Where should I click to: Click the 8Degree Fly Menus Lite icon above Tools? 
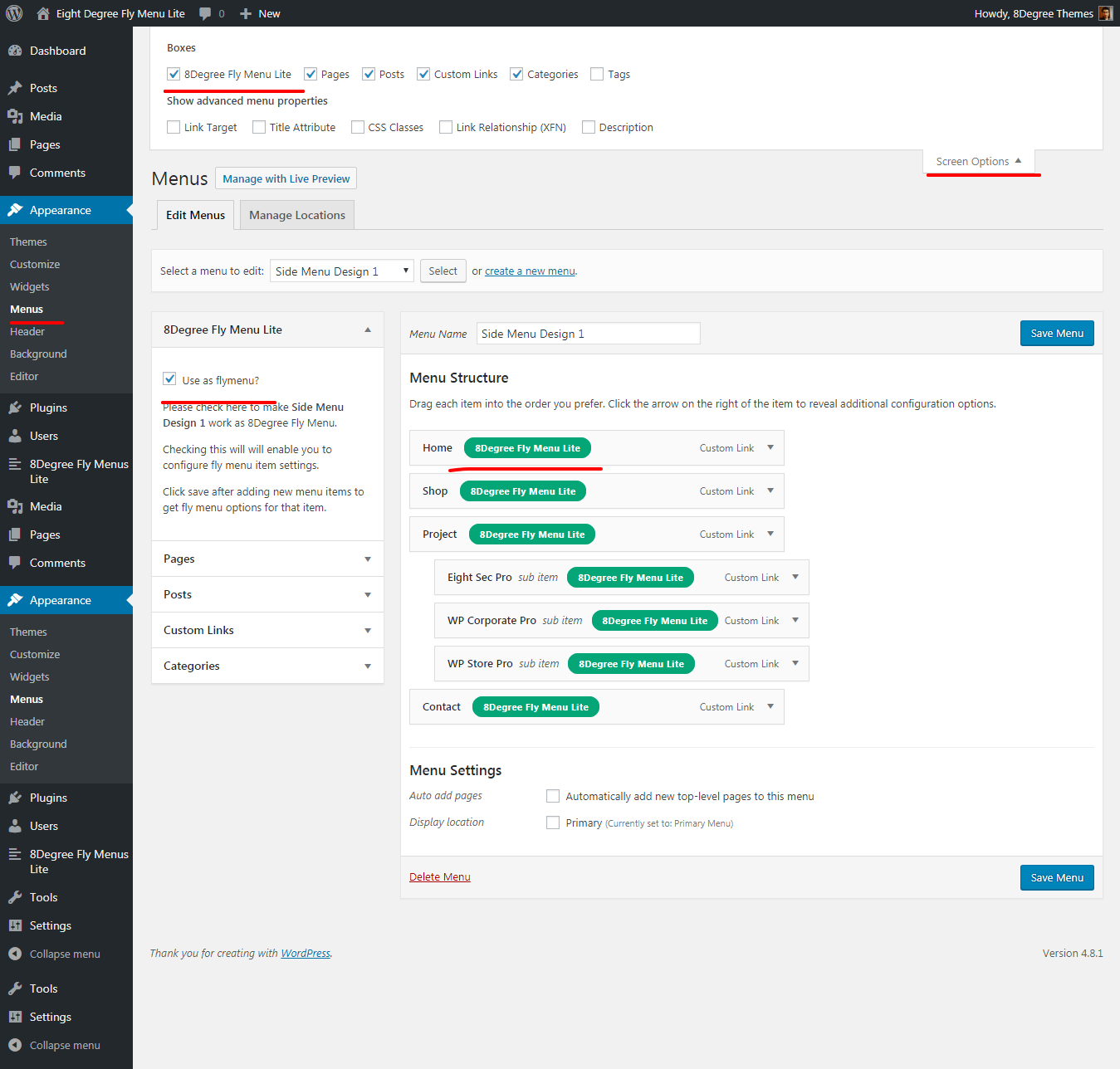pos(15,854)
